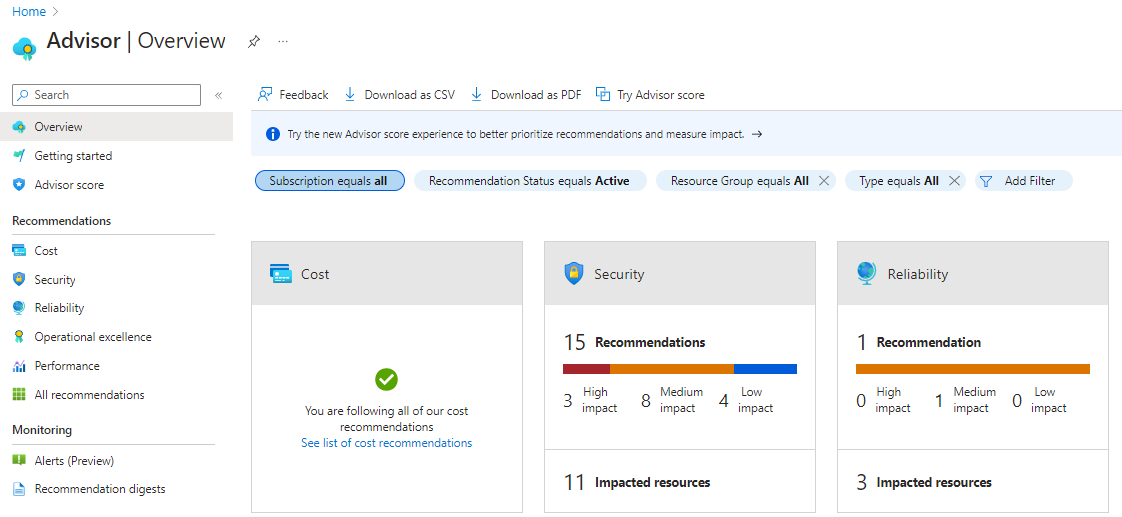Click See list of cost recommendations link

click(386, 443)
